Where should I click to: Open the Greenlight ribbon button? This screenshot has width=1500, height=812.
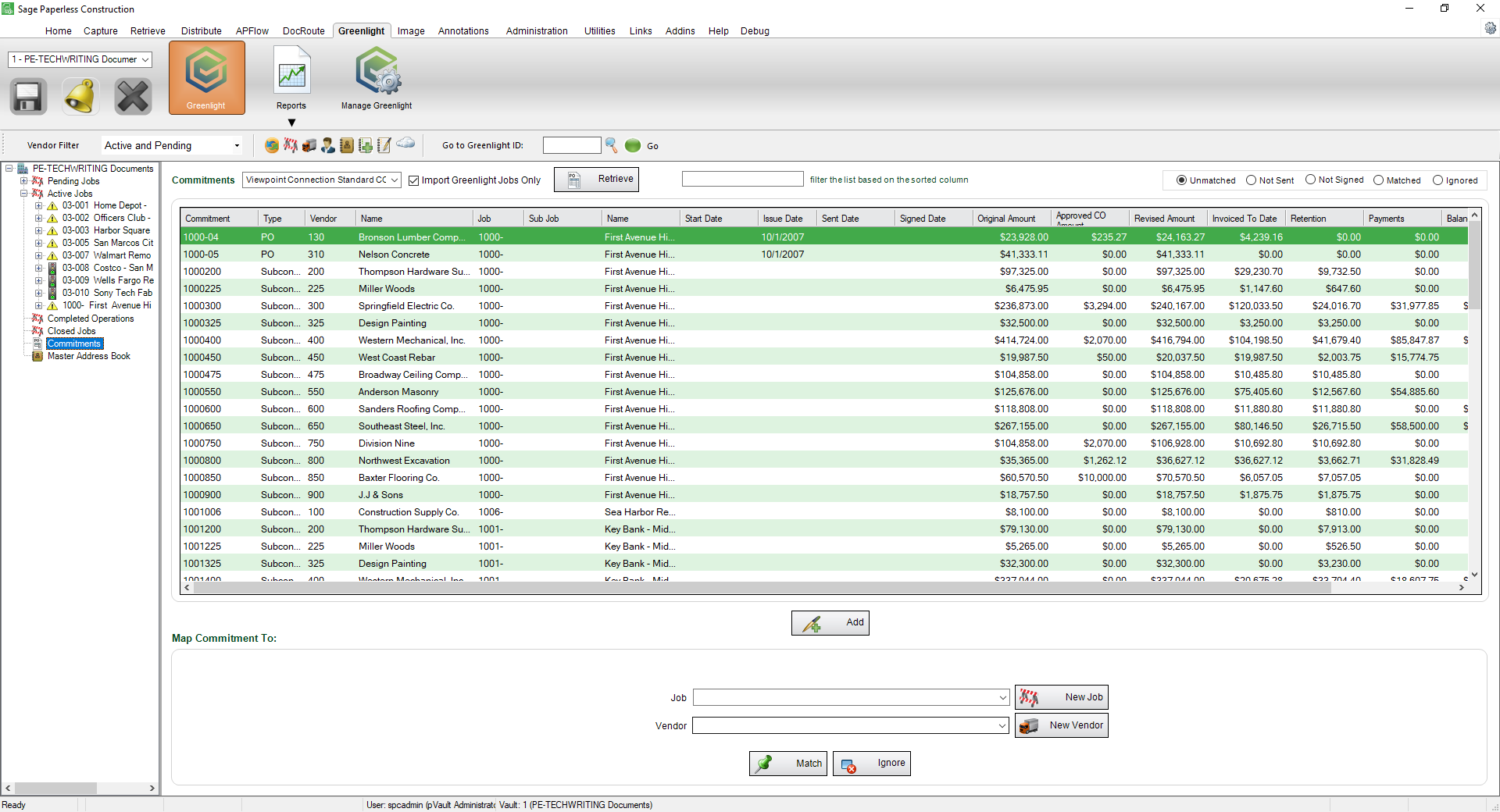click(x=206, y=78)
